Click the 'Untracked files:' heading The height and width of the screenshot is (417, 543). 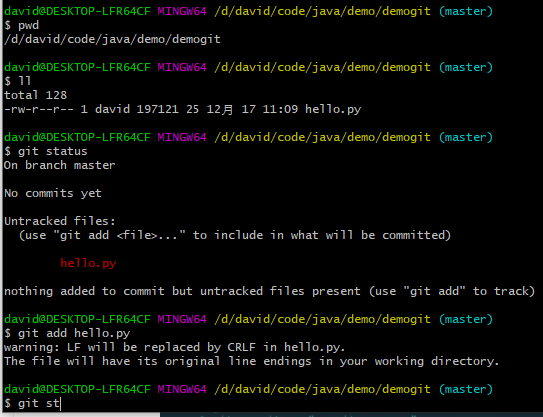pyautogui.click(x=60, y=221)
